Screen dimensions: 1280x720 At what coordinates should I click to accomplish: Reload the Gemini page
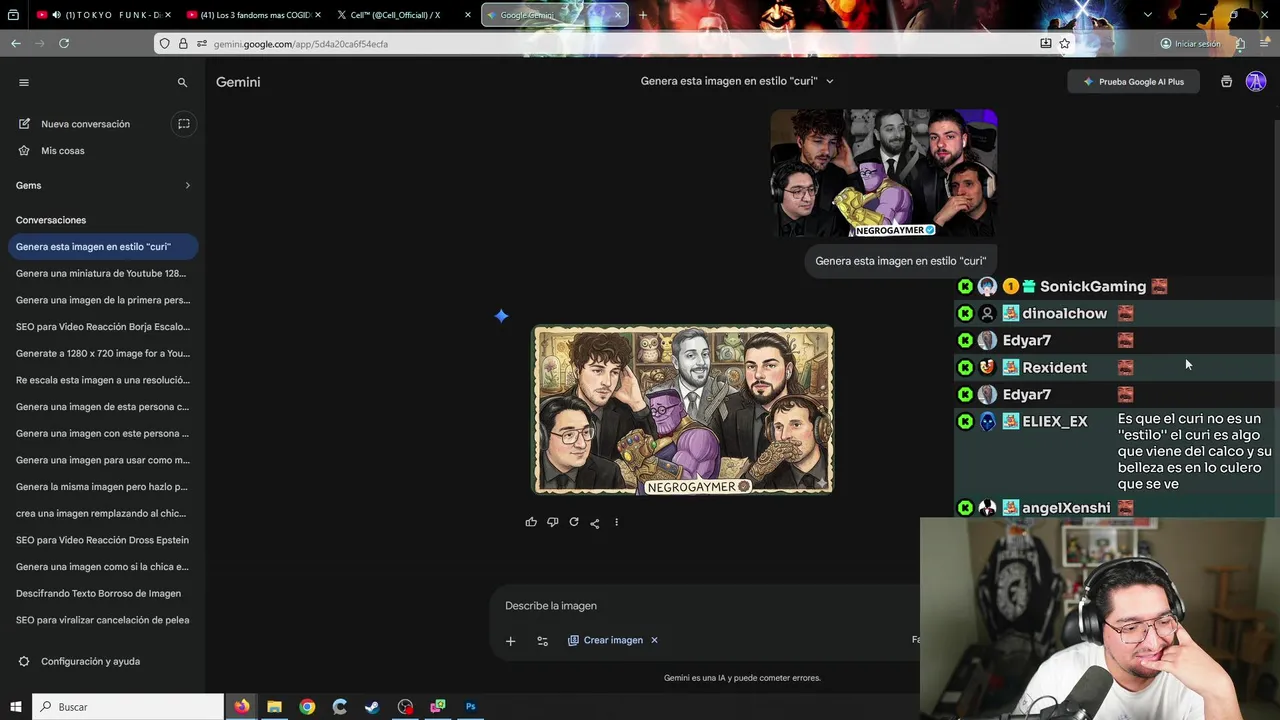(64, 43)
